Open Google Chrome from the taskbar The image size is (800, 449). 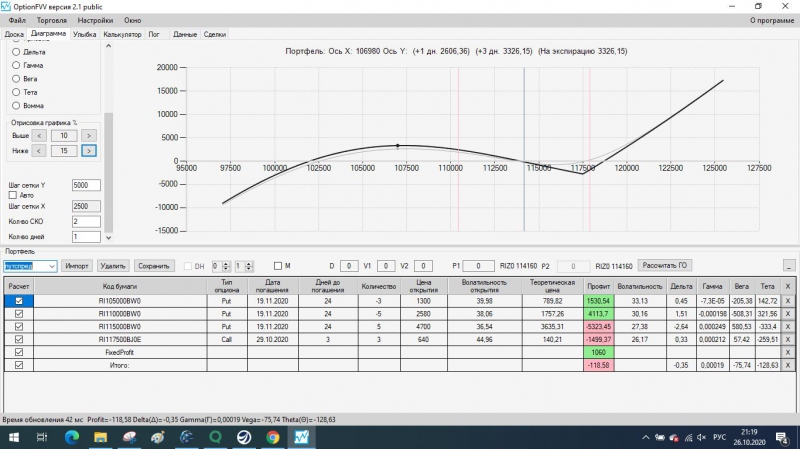click(272, 437)
